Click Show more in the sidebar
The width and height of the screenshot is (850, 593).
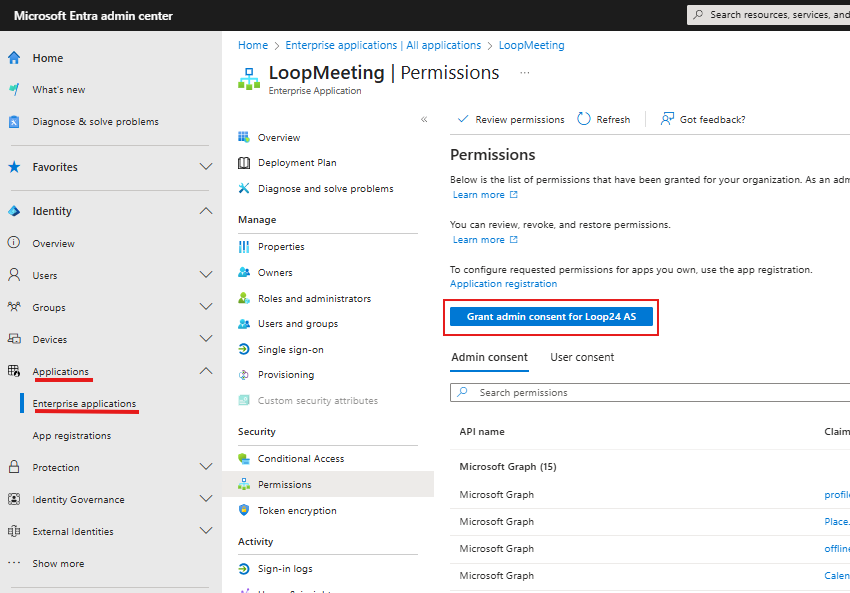pyautogui.click(x=58, y=564)
